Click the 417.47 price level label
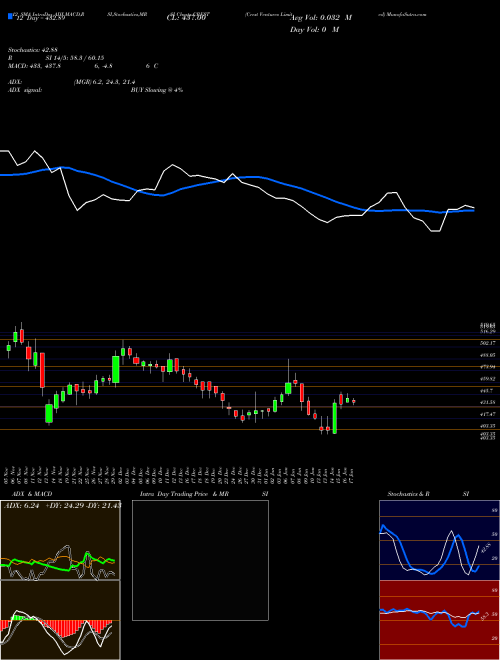This screenshot has width=500, height=660. (487, 414)
